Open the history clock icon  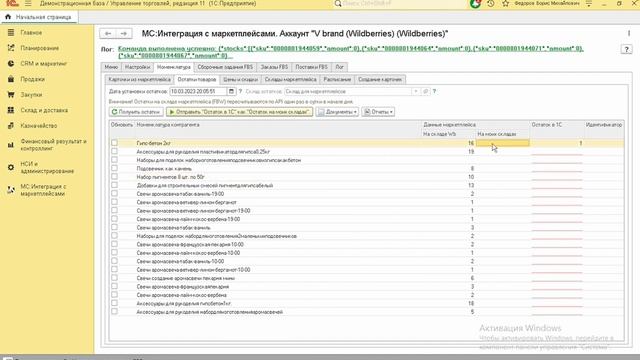click(x=491, y=4)
